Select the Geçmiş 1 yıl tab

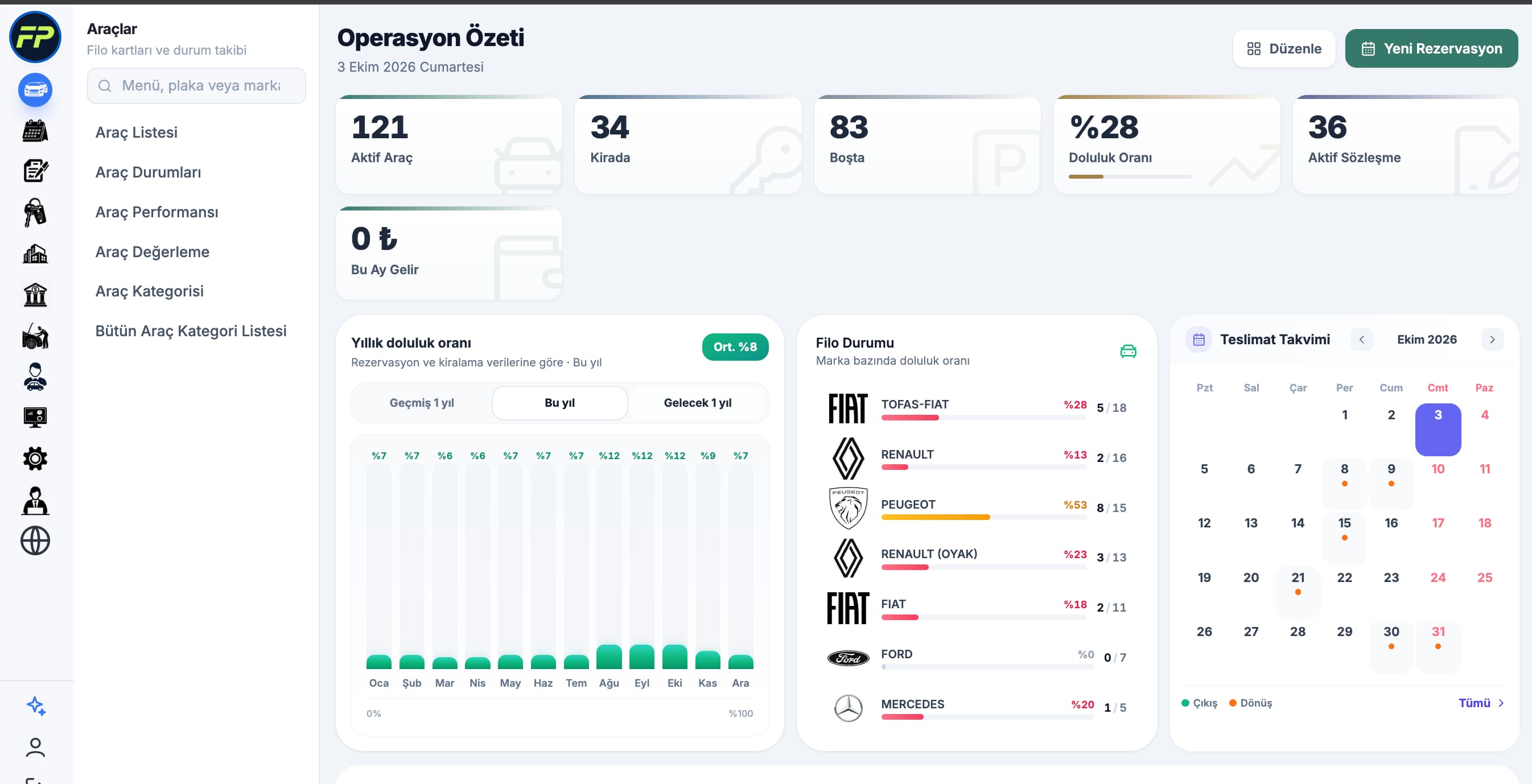tap(422, 402)
